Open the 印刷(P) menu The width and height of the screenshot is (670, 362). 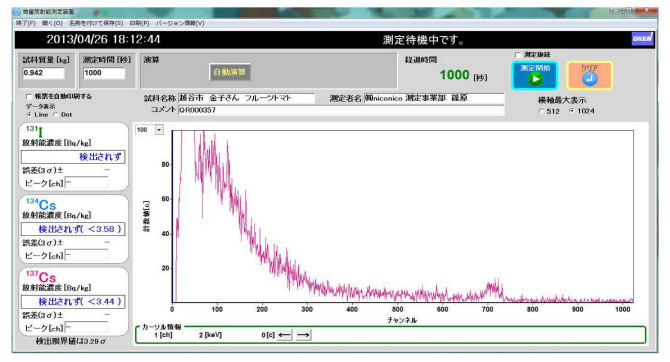tap(139, 23)
